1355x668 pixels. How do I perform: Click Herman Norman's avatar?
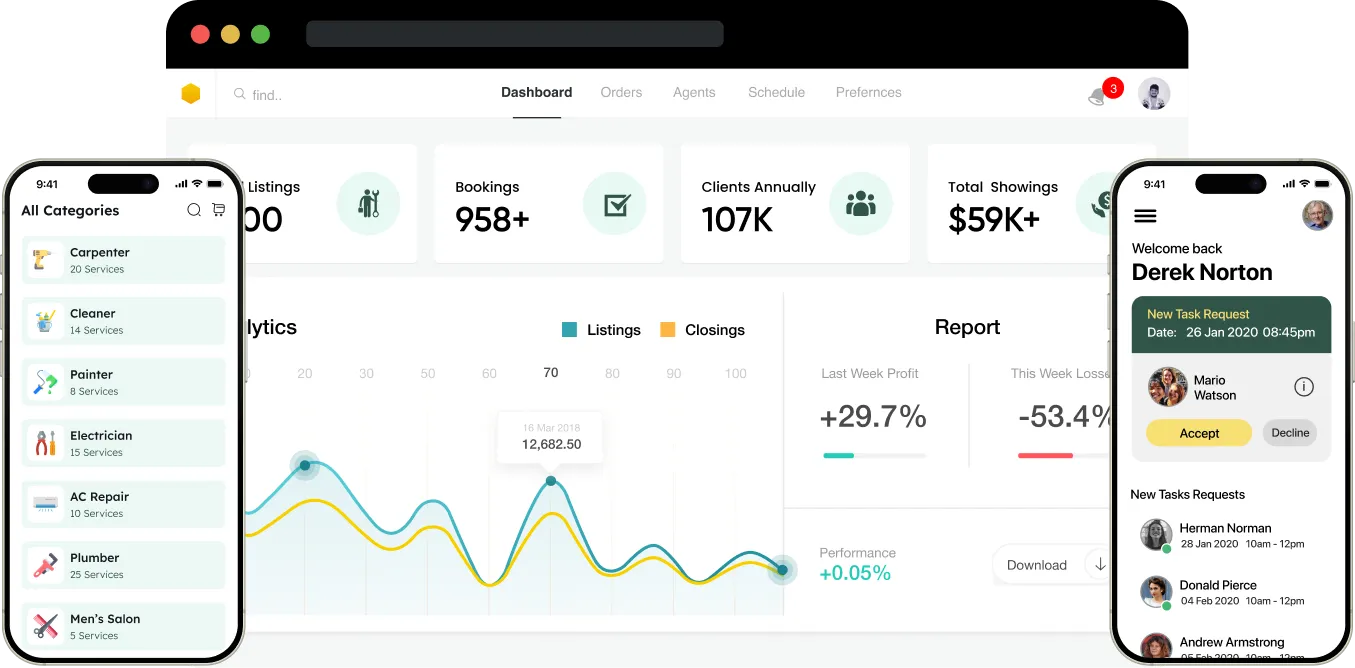tap(1156, 535)
